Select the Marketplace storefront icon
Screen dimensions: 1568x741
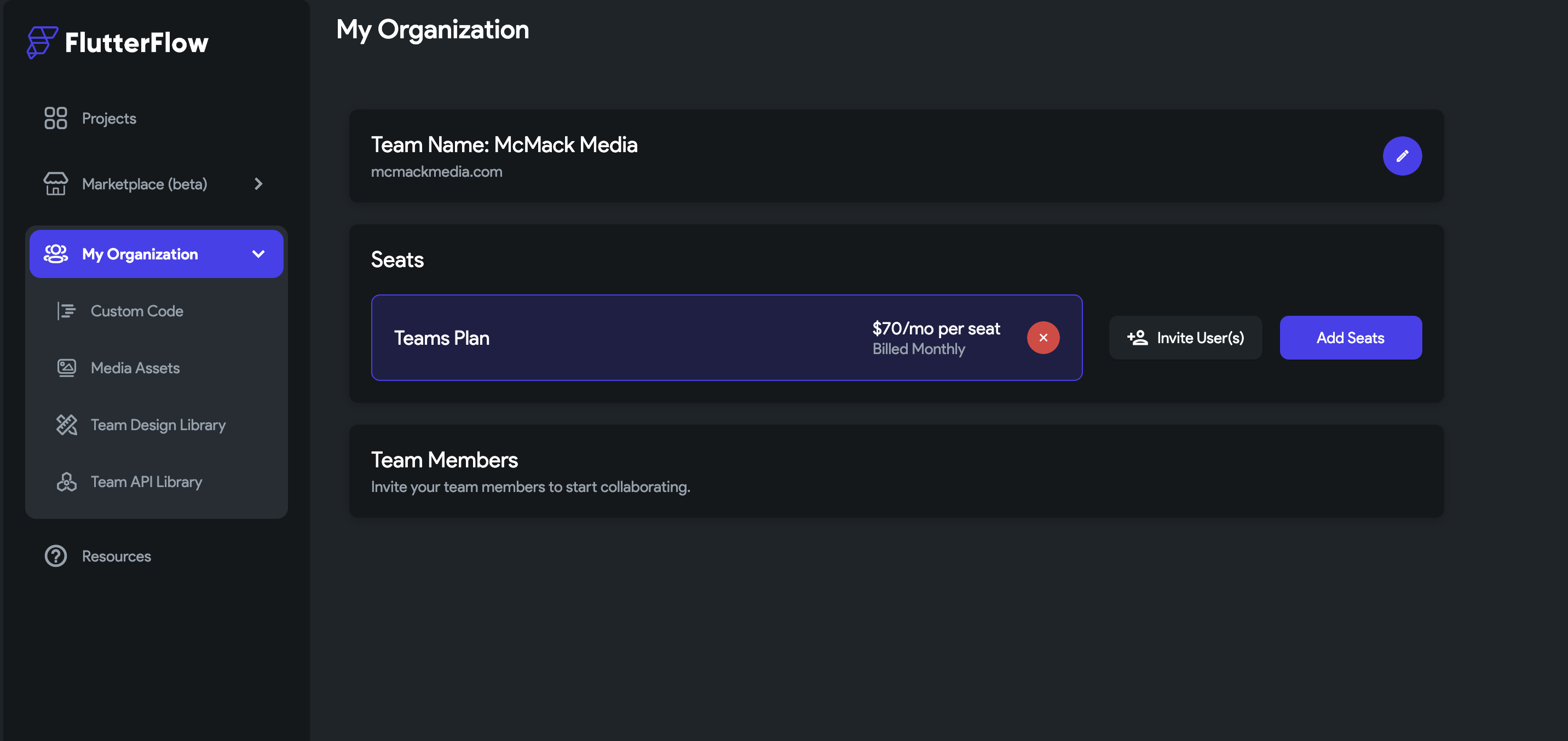point(55,184)
